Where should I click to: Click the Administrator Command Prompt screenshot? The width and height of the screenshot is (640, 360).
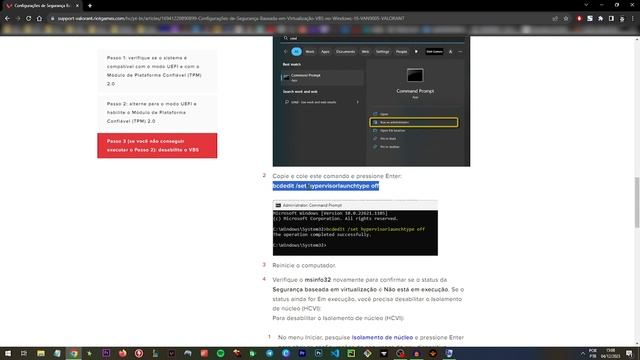click(355, 228)
